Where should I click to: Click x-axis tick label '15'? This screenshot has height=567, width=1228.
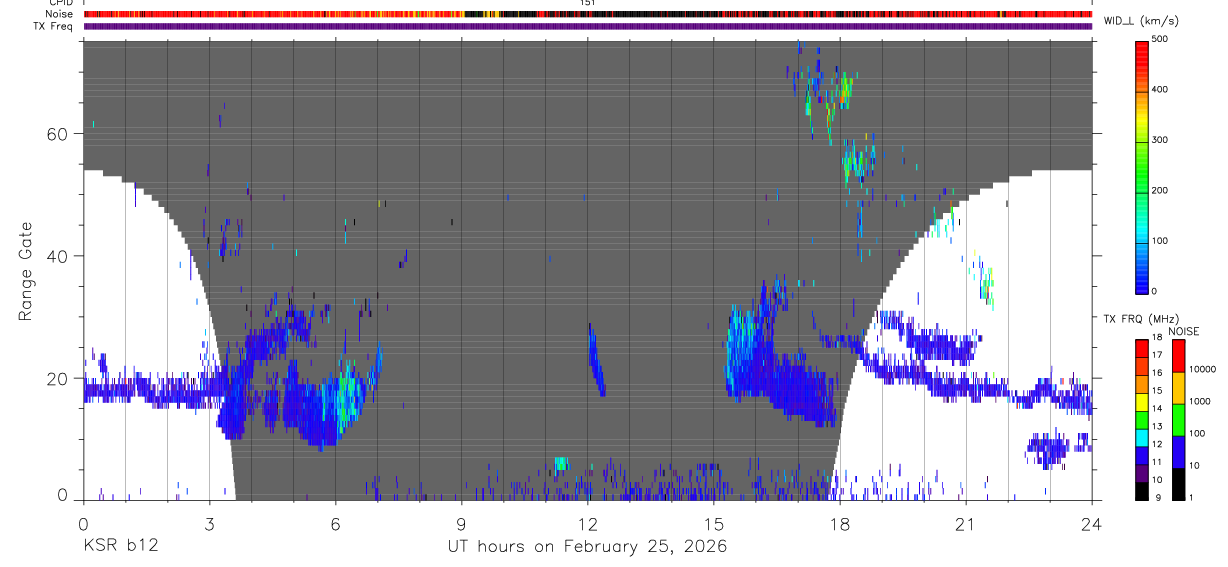(714, 523)
